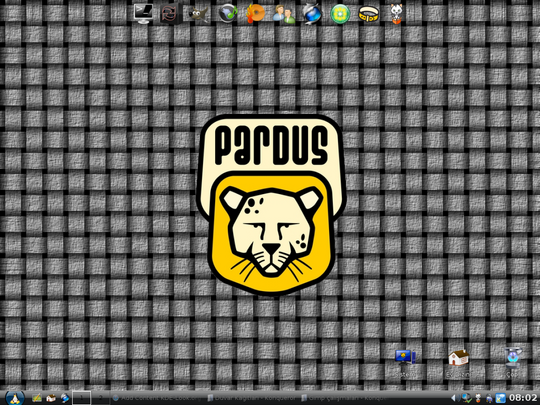The height and width of the screenshot is (405, 540).
Task: Click the white cat dock icon
Action: 396,13
